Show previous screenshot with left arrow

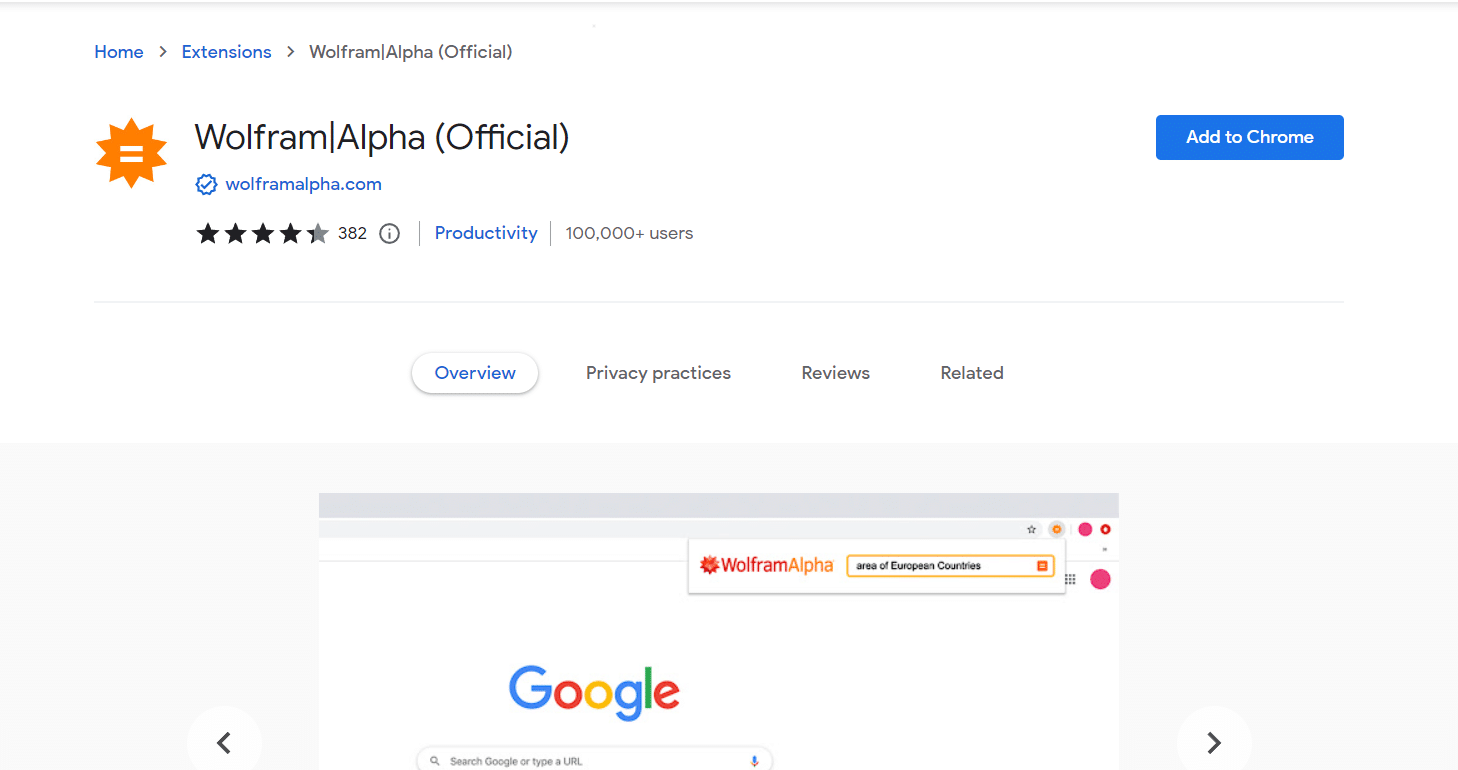tap(224, 742)
